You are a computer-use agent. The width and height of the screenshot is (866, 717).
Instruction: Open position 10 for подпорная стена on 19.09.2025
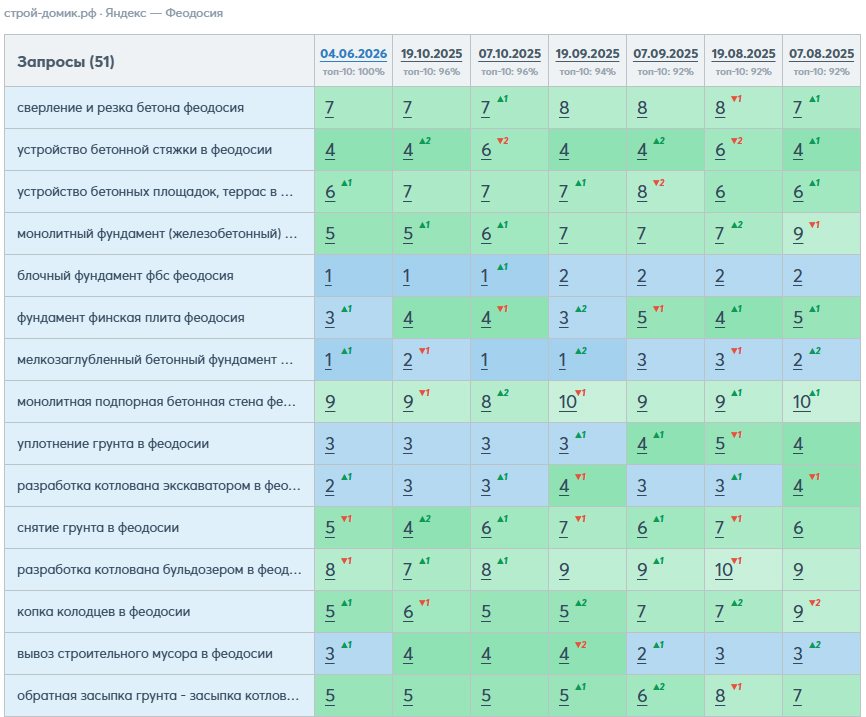tap(567, 402)
